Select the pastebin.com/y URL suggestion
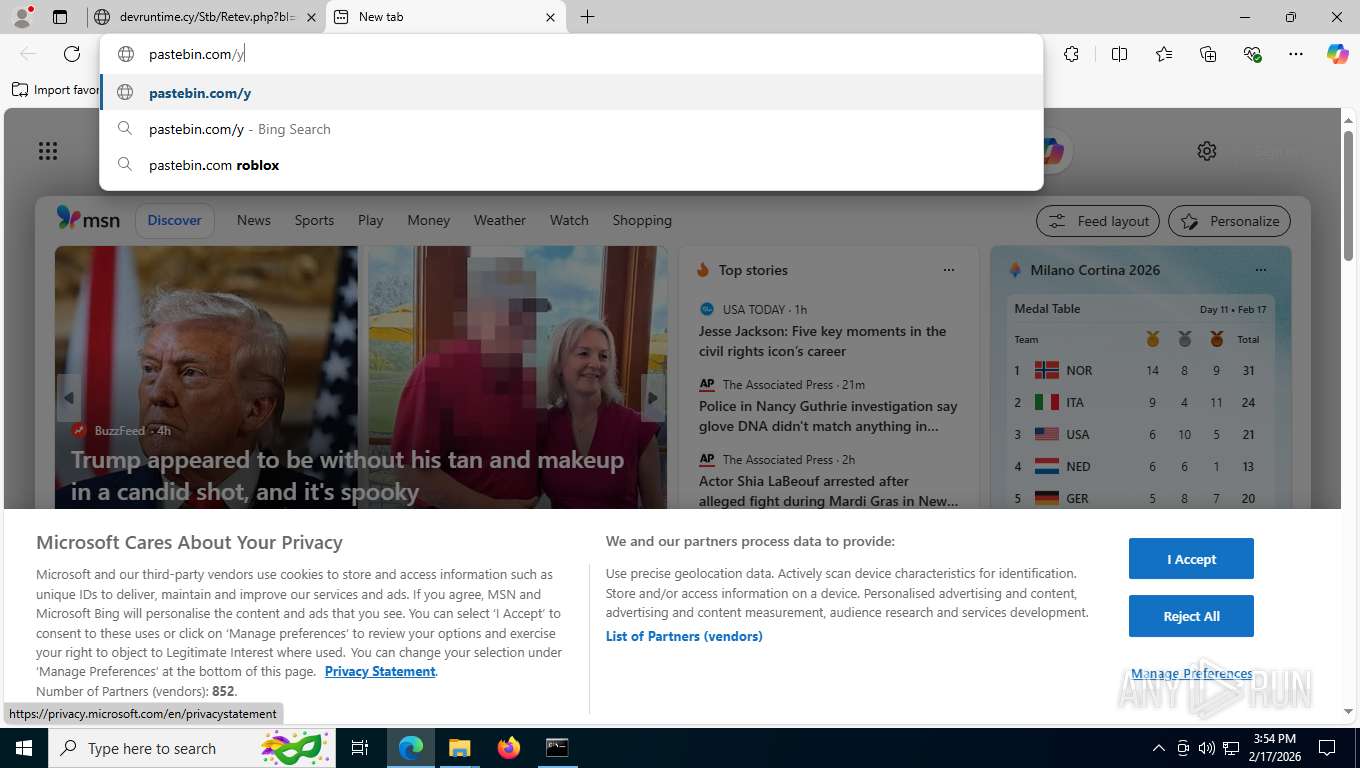Image resolution: width=1360 pixels, height=768 pixels. (x=571, y=93)
